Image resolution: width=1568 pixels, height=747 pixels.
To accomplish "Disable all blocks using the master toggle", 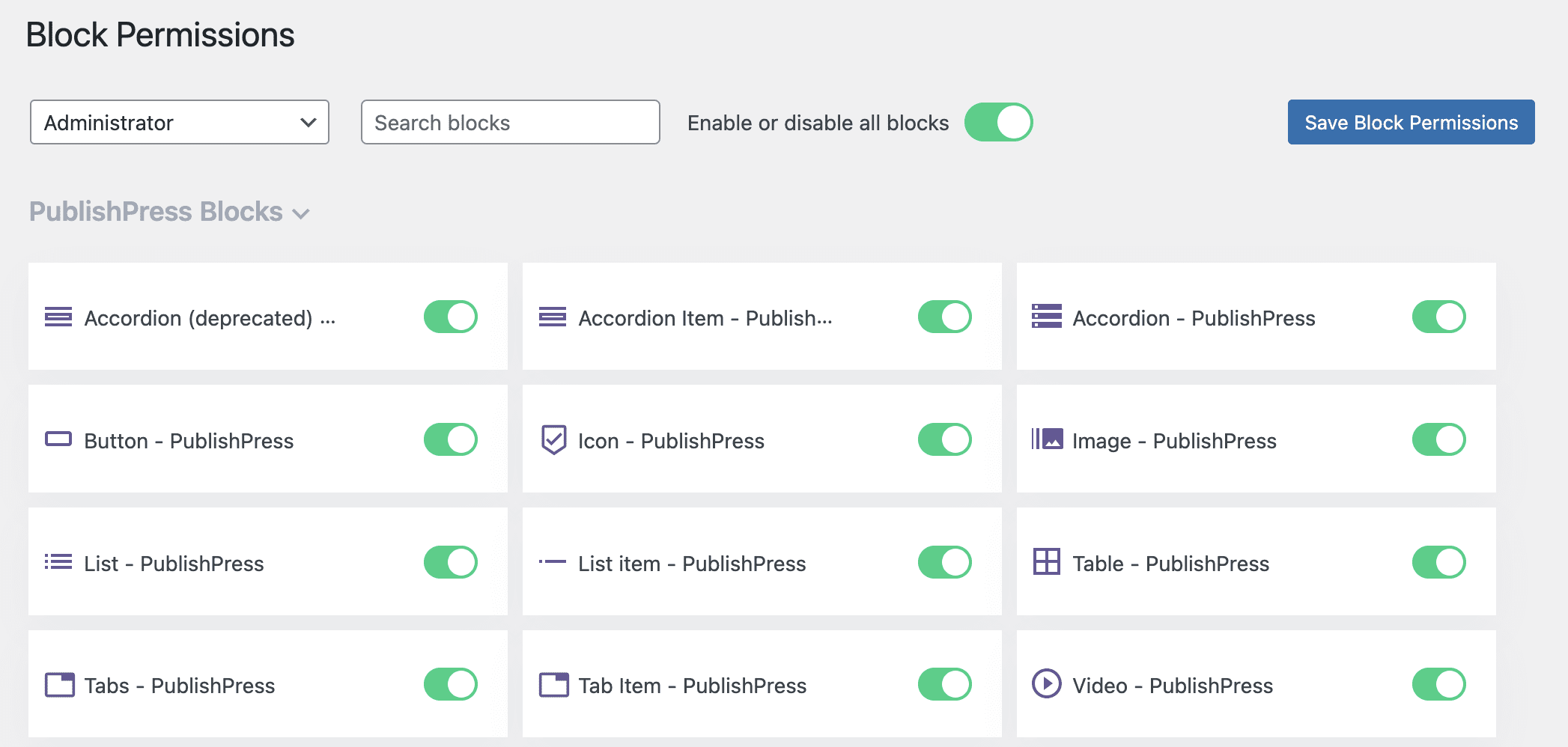I will (999, 122).
